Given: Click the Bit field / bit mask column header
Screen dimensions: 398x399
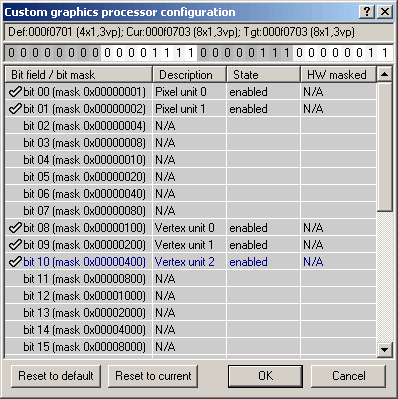Looking at the screenshot, I should click(x=79, y=75).
